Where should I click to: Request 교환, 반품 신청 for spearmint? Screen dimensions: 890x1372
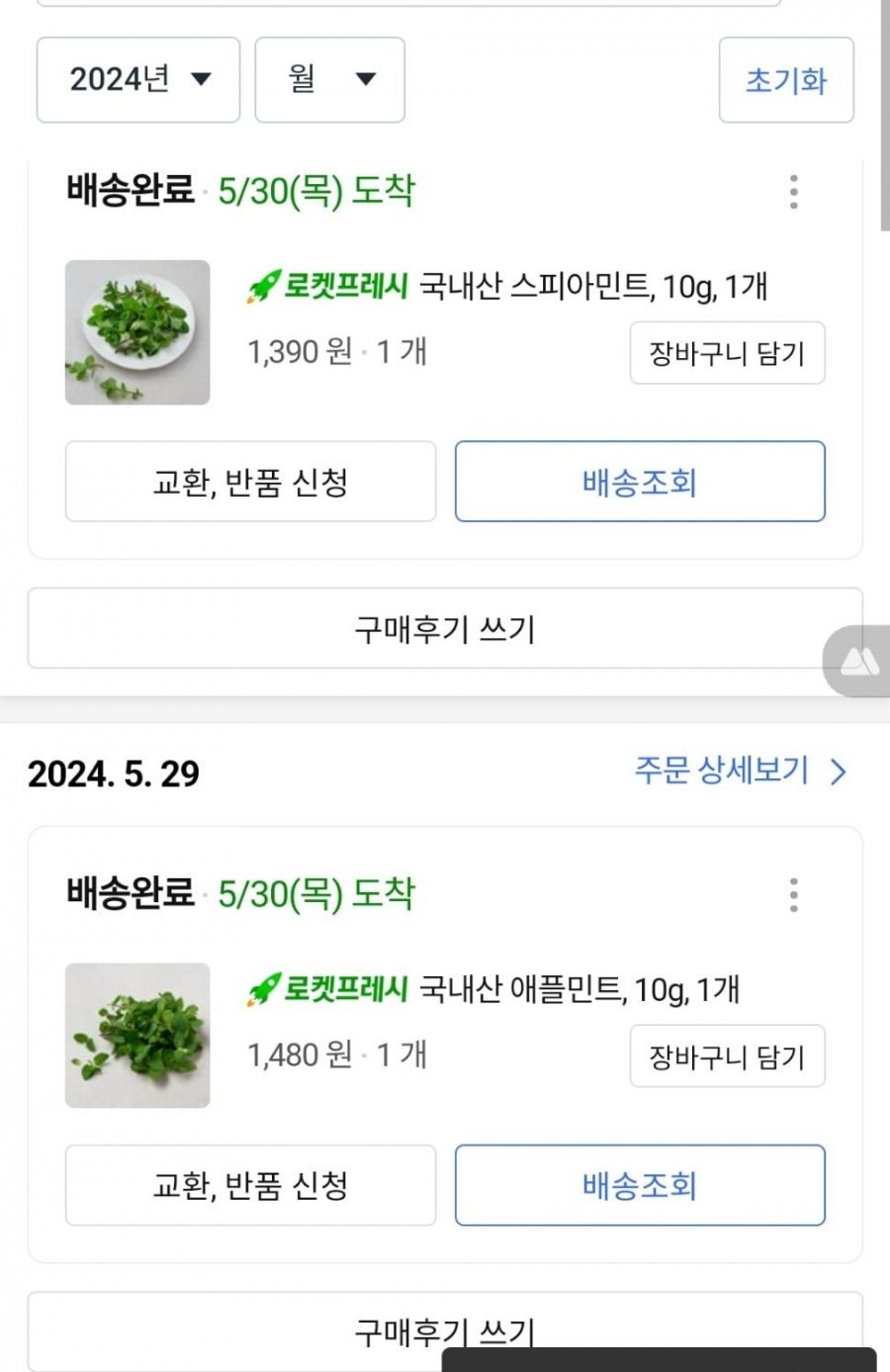point(250,482)
